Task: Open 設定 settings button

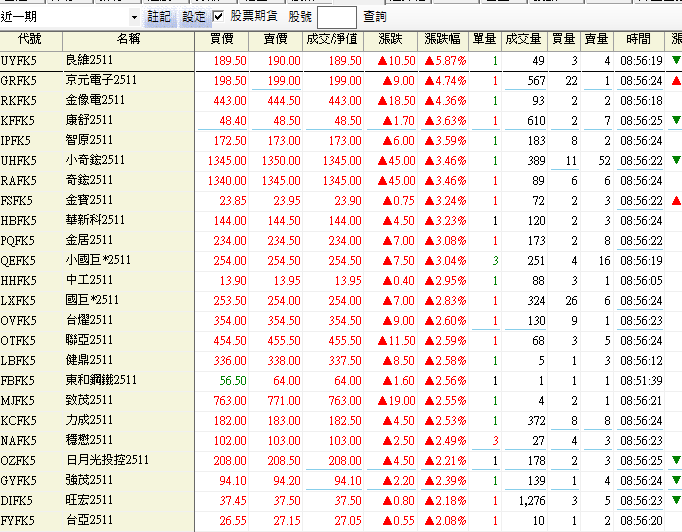Action: 194,17
